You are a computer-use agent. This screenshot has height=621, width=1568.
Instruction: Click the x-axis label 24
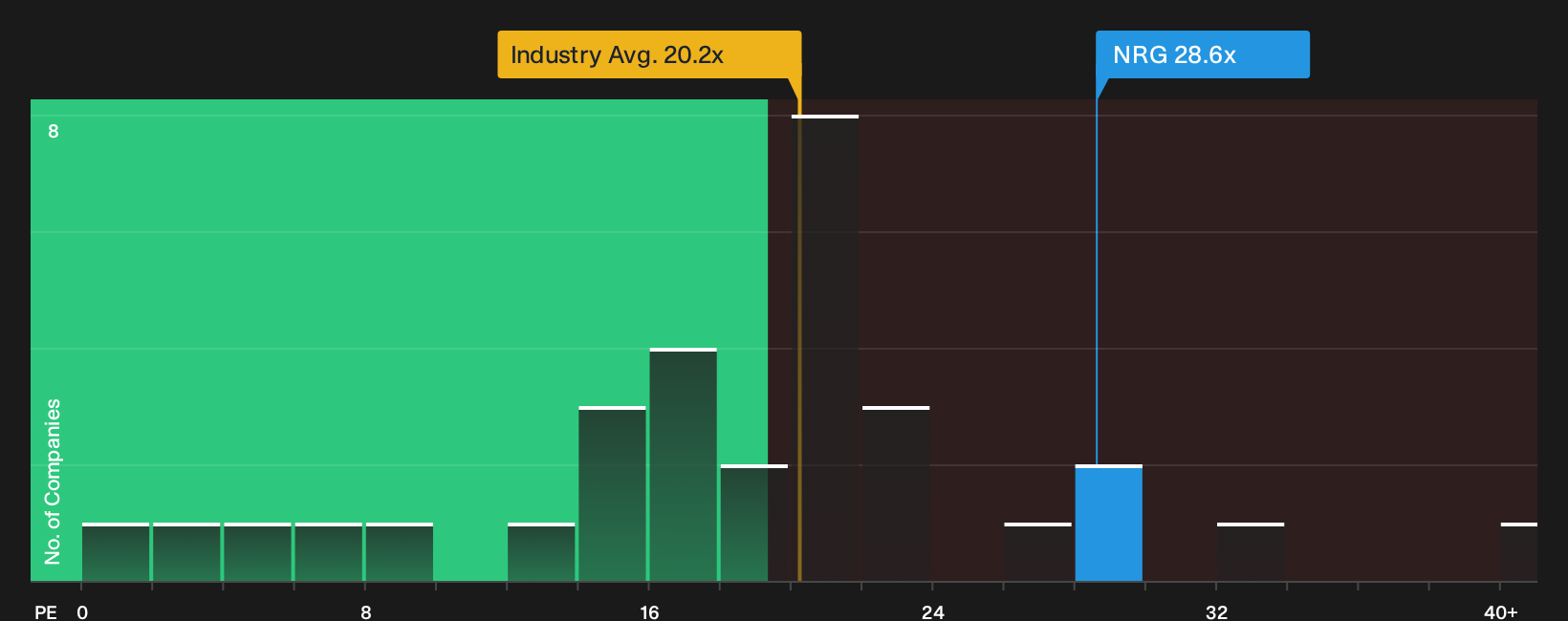[933, 611]
